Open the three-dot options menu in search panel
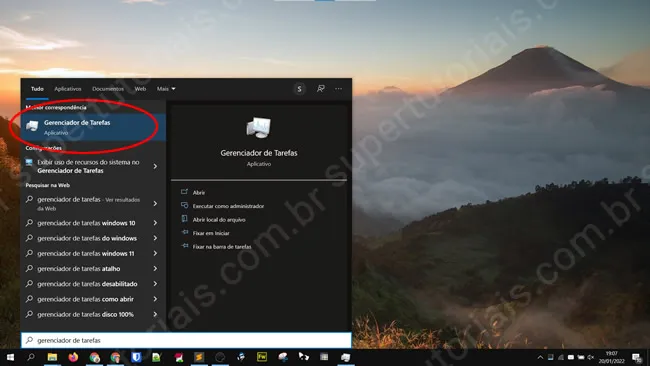Viewport: 650px width, 366px height. tap(339, 89)
